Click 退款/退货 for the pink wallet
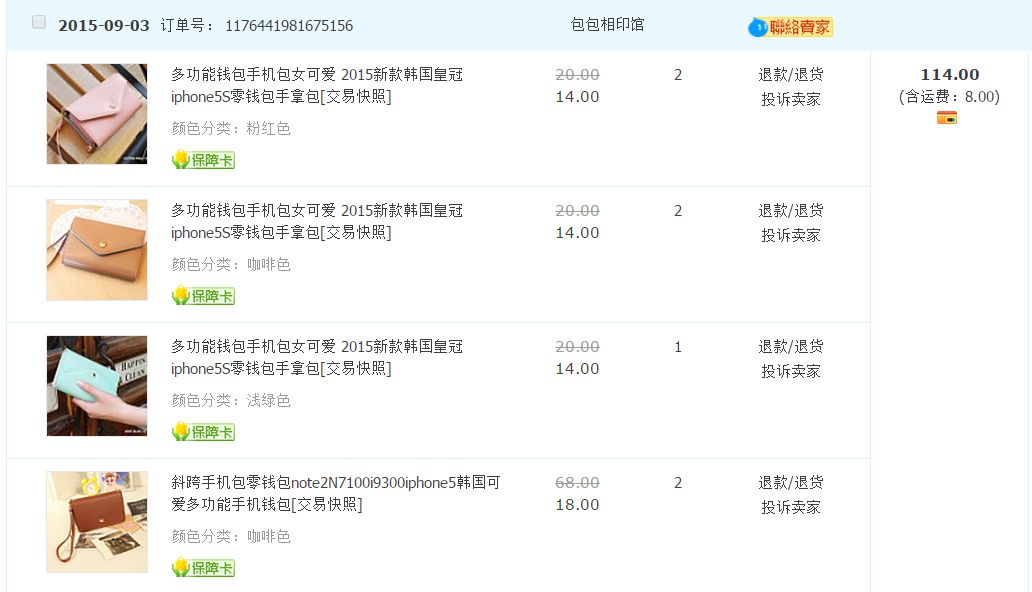The height and width of the screenshot is (592, 1032). [790, 74]
